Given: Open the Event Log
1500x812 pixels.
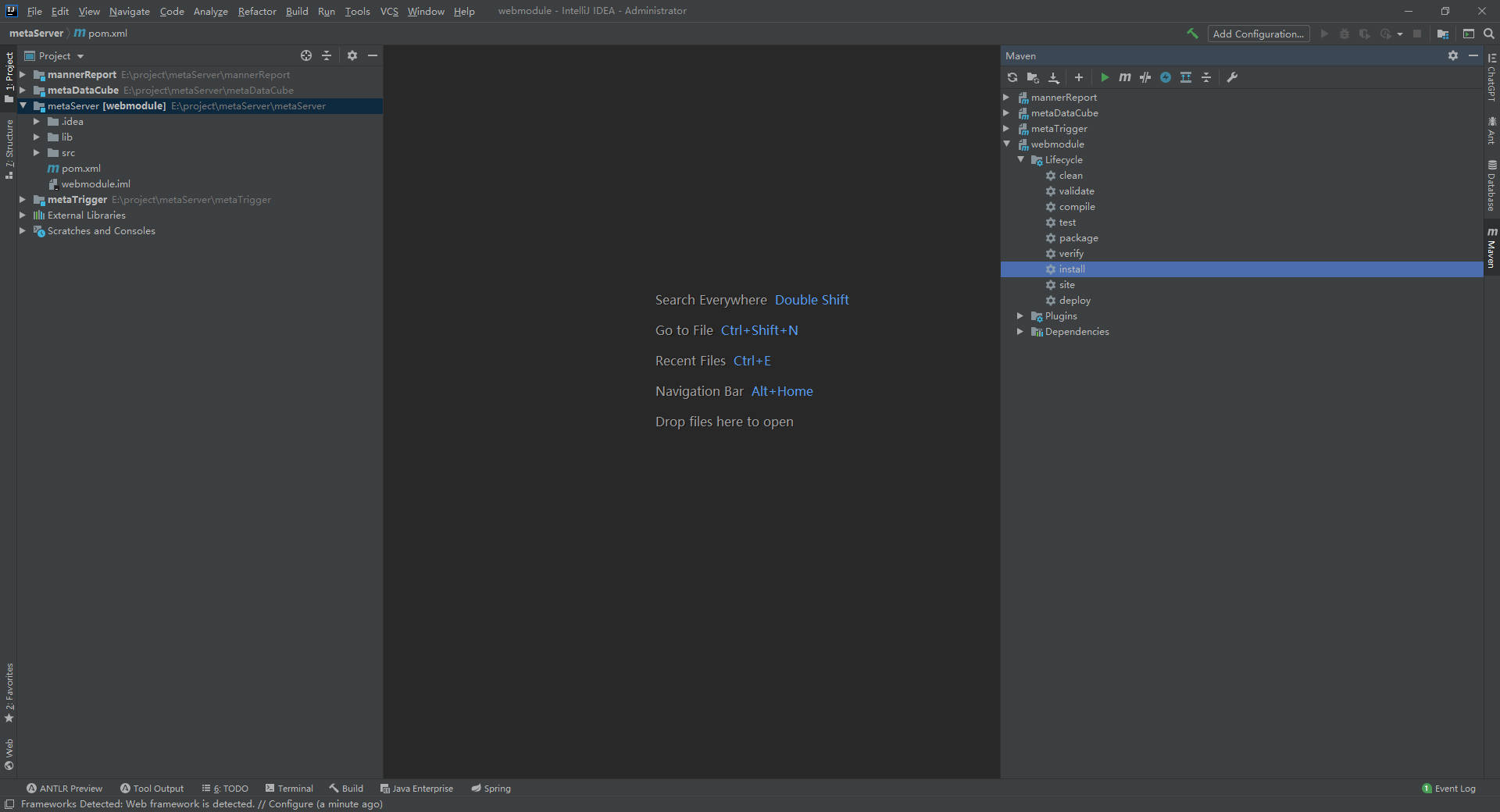Looking at the screenshot, I should click(x=1448, y=789).
